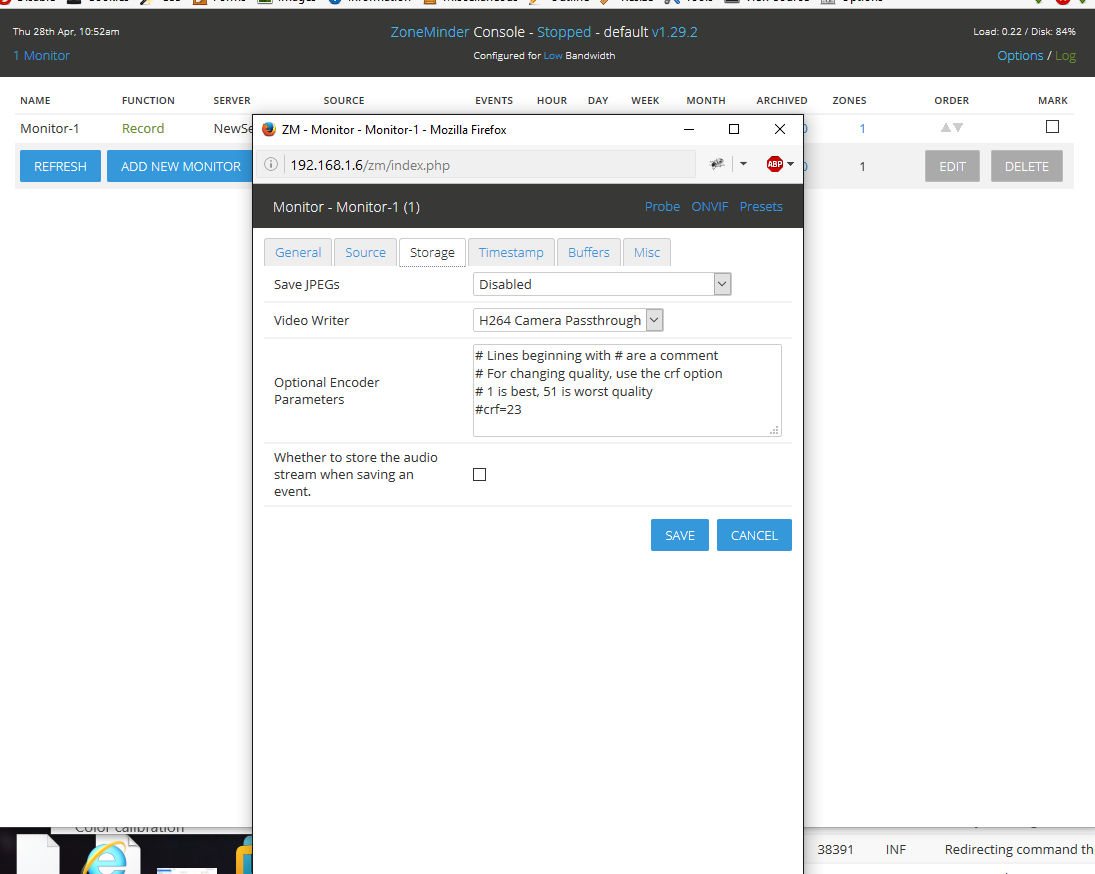This screenshot has width=1095, height=874.
Task: Click the SAVE button
Action: pyautogui.click(x=679, y=535)
